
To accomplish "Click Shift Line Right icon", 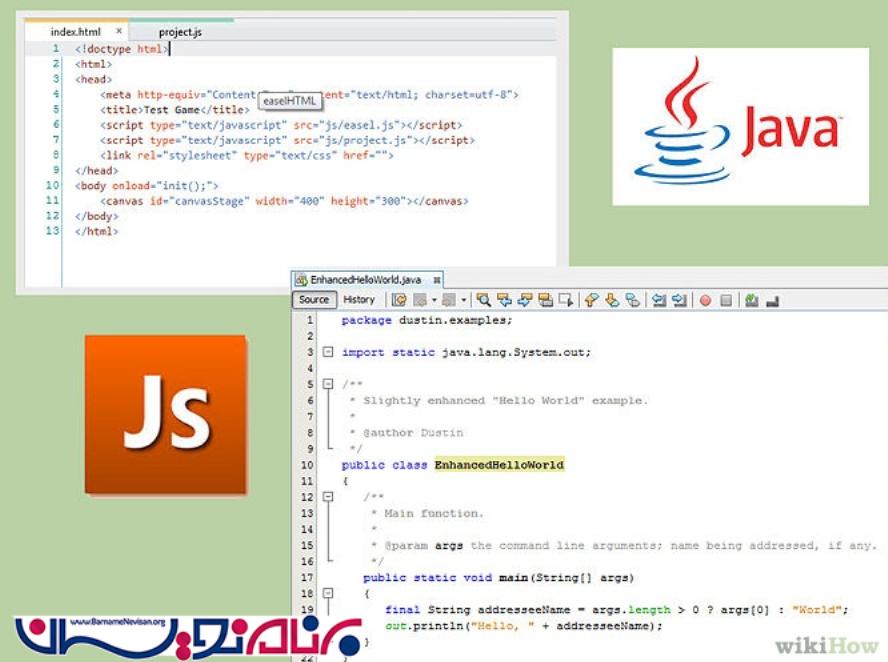I will (679, 300).
